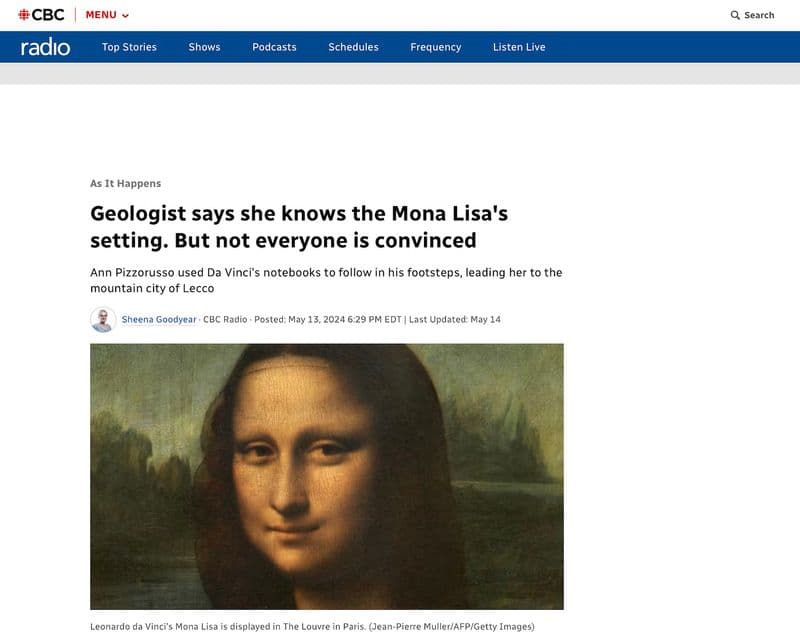Click the Mona Lisa painting image
800x642 pixels.
327,476
